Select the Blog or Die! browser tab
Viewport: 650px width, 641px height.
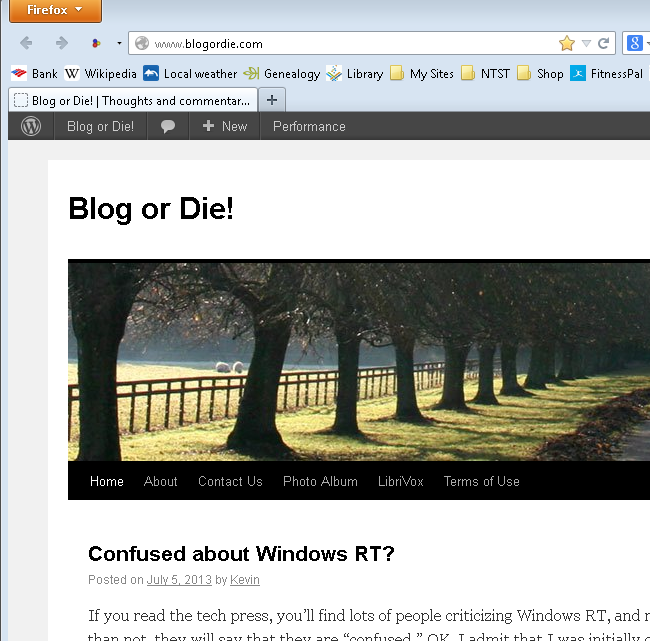point(133,100)
